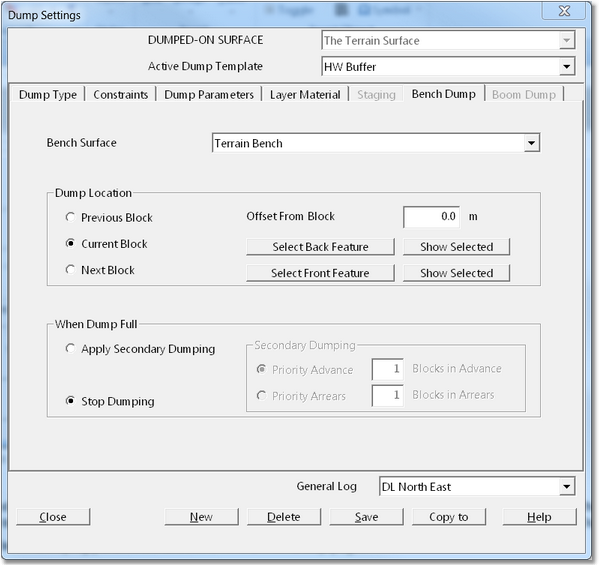Click the Offset From Block input field
599x567 pixels.
coord(431,217)
